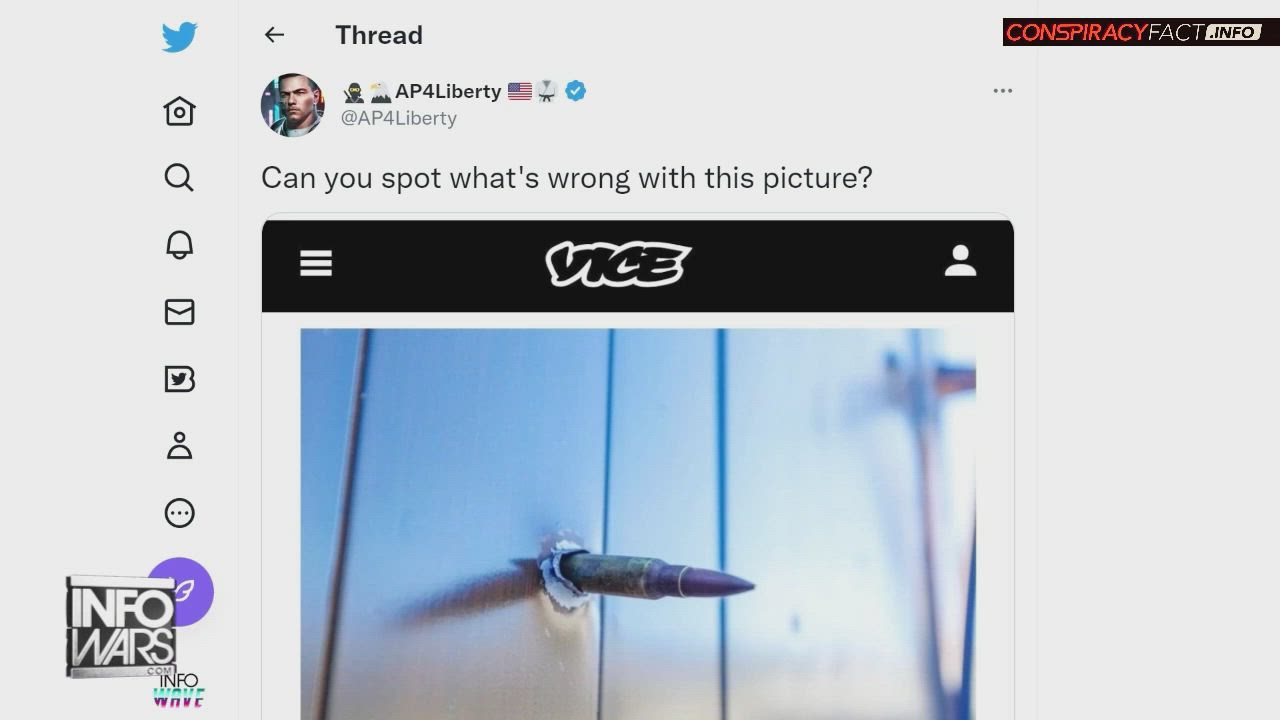
Task: Open the Explore search icon
Action: 179,178
